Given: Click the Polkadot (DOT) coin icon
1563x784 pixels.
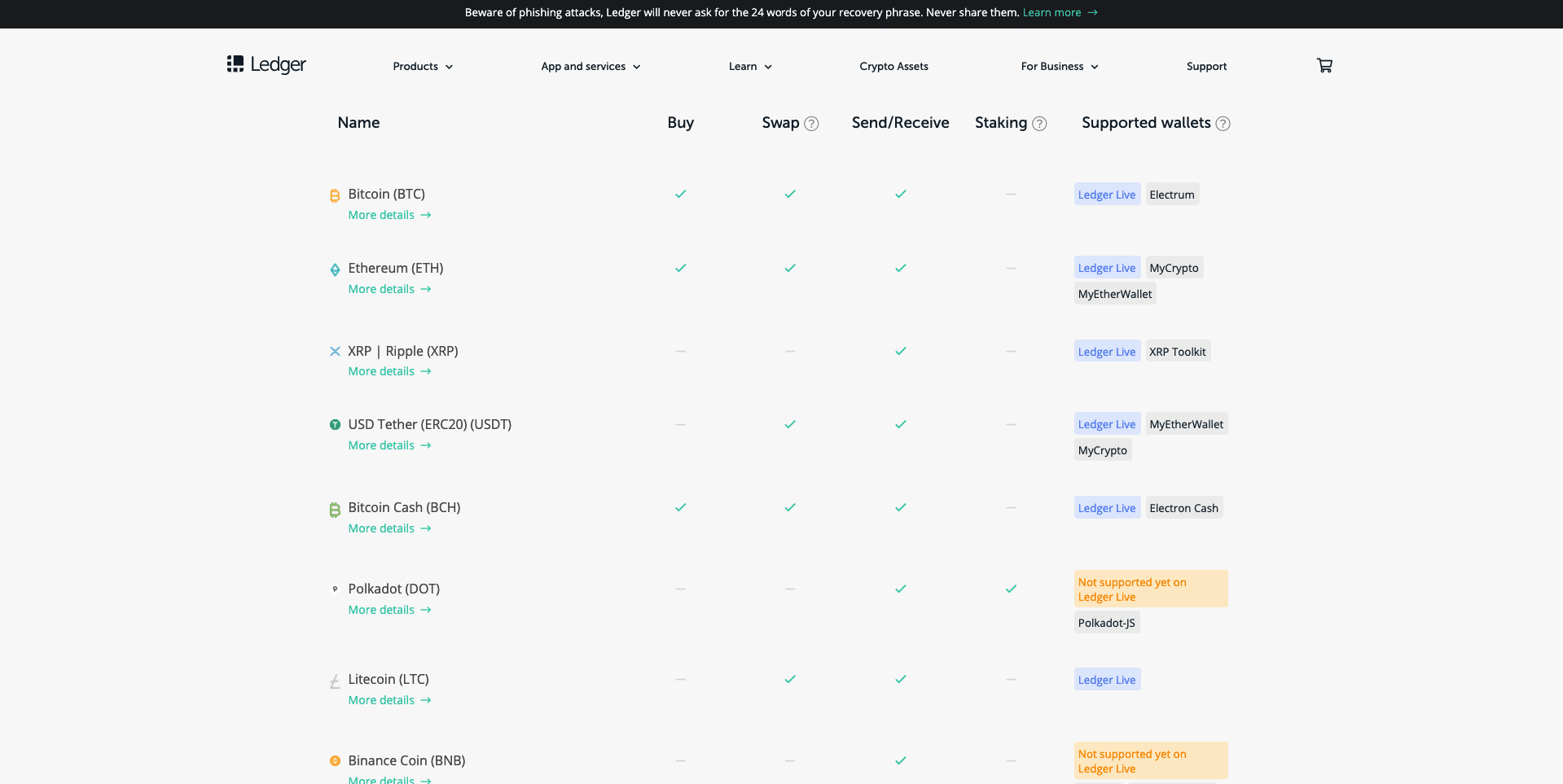Looking at the screenshot, I should (x=335, y=589).
